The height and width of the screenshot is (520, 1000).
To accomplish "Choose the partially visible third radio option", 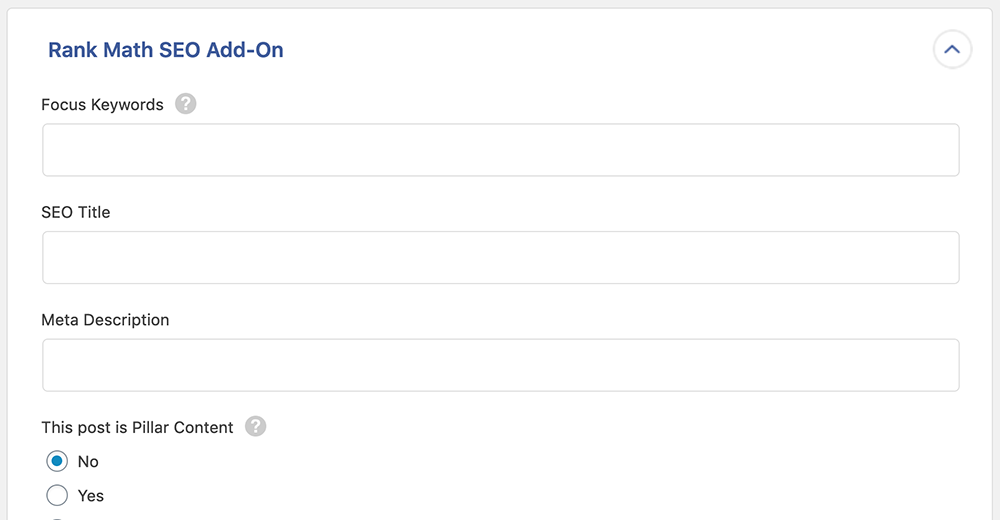I will pyautogui.click(x=57, y=518).
